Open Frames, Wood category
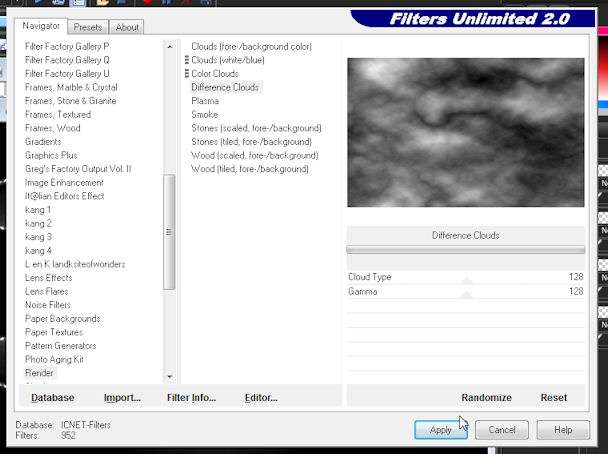The width and height of the screenshot is (608, 454). point(52,128)
